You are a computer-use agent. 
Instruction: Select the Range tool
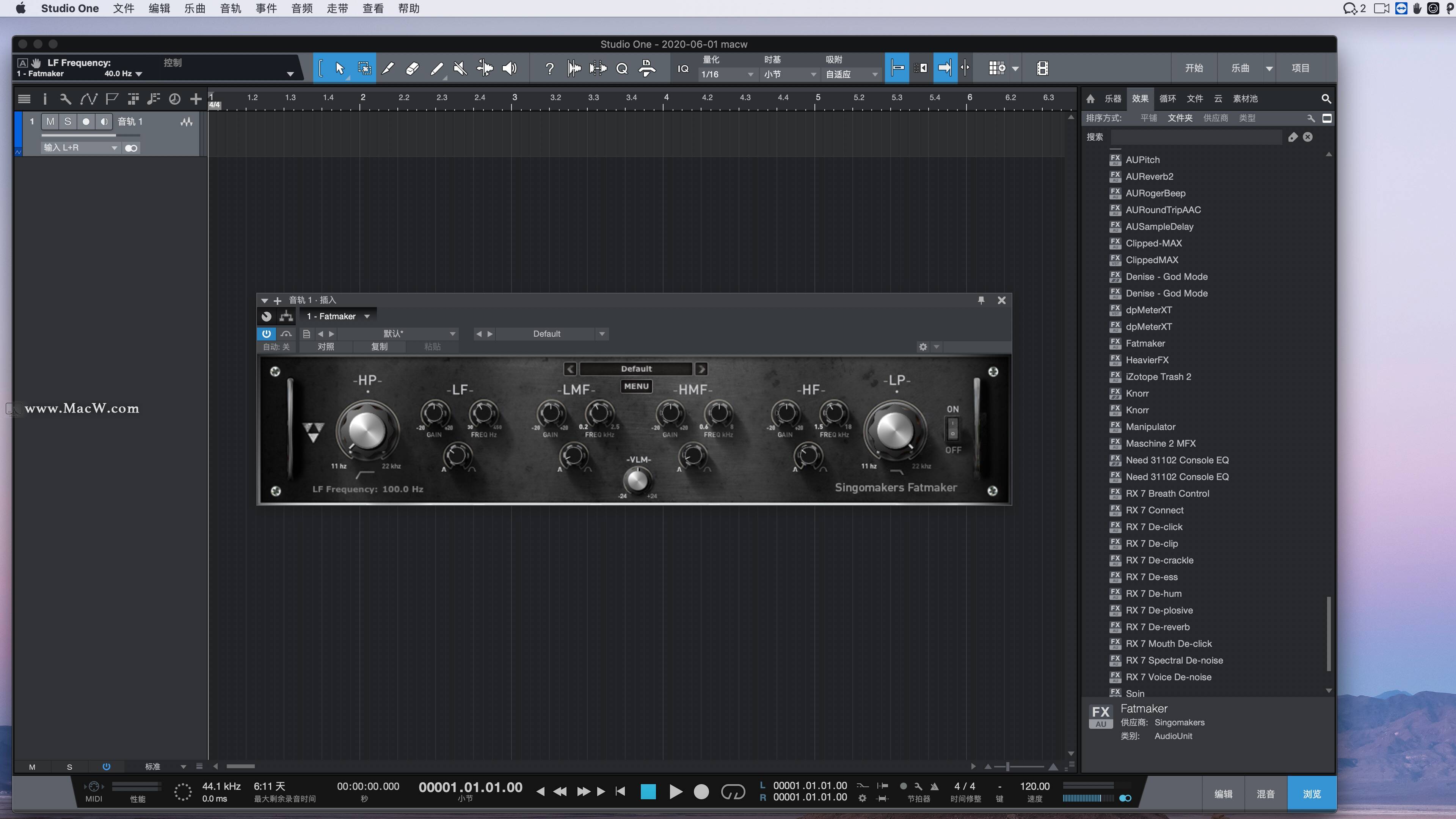point(364,68)
